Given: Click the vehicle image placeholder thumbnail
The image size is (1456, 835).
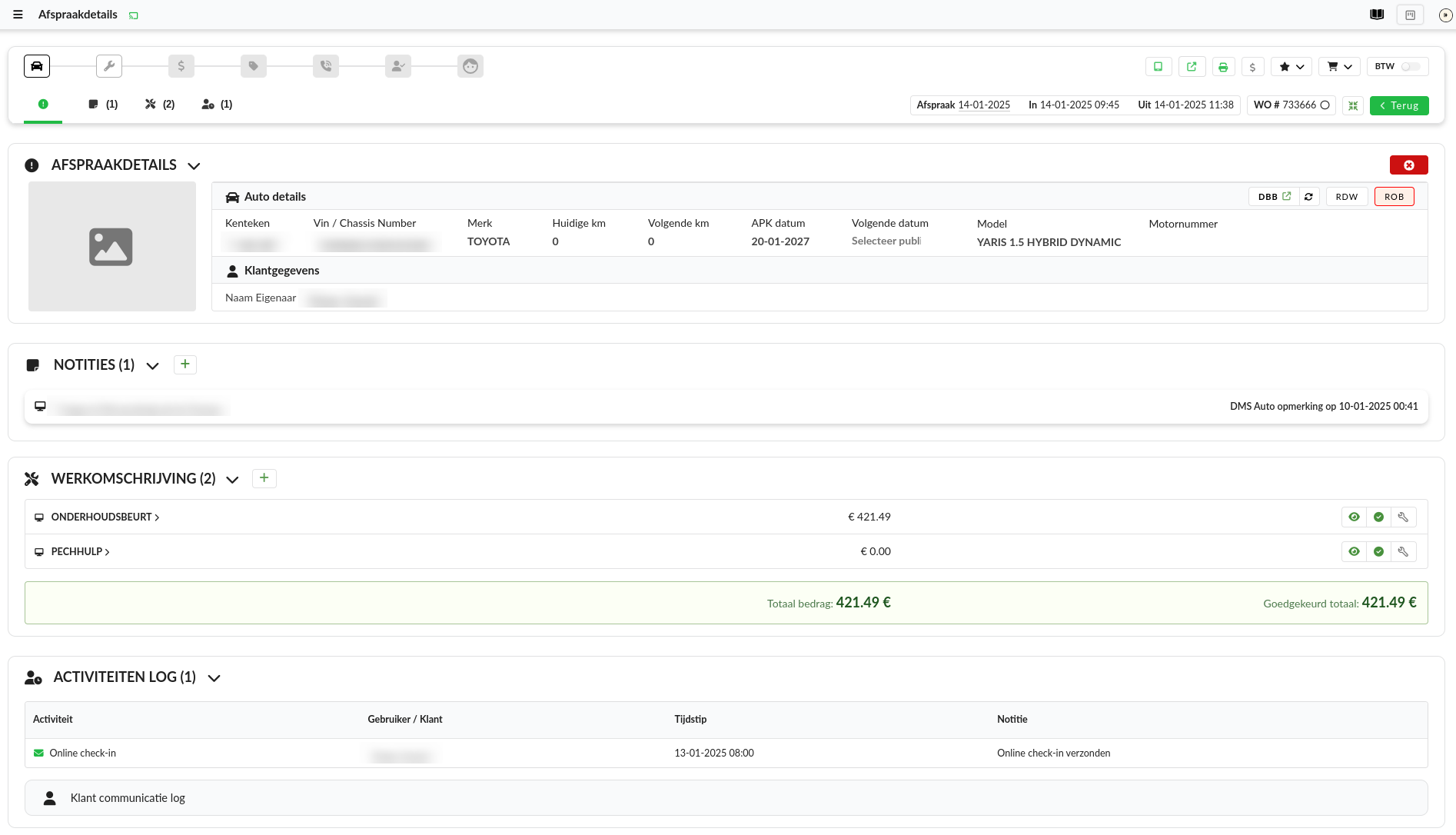Looking at the screenshot, I should (x=112, y=247).
